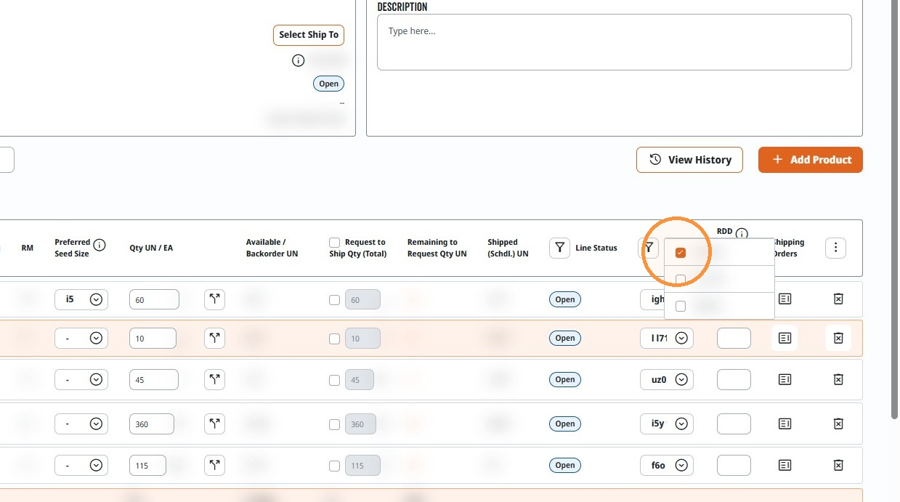Expand the f6o dropdown chevron
Screen dimensions: 900x502
(x=681, y=465)
